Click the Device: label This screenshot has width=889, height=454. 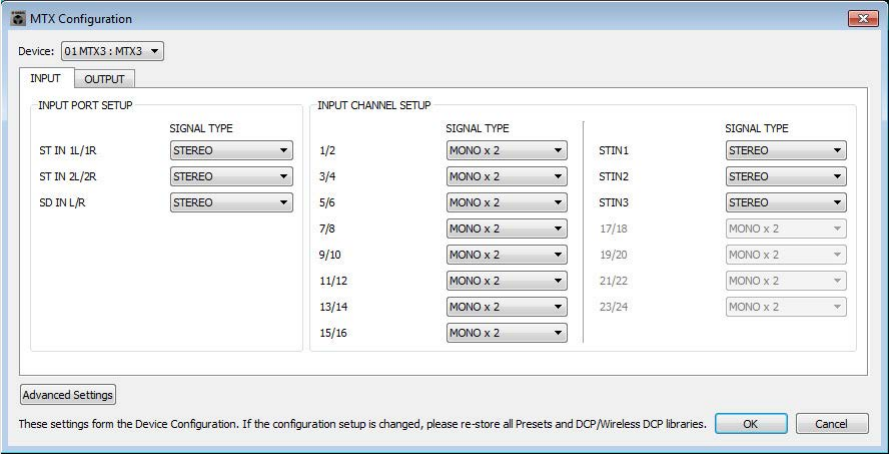[37, 52]
